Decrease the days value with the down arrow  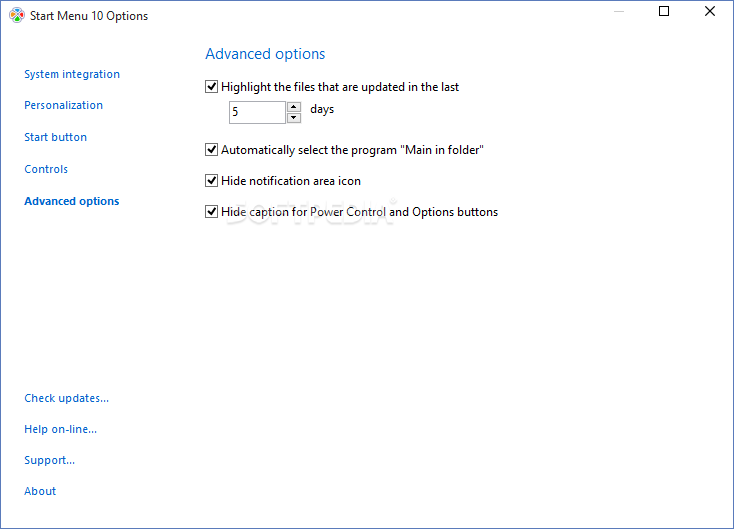(x=294, y=118)
